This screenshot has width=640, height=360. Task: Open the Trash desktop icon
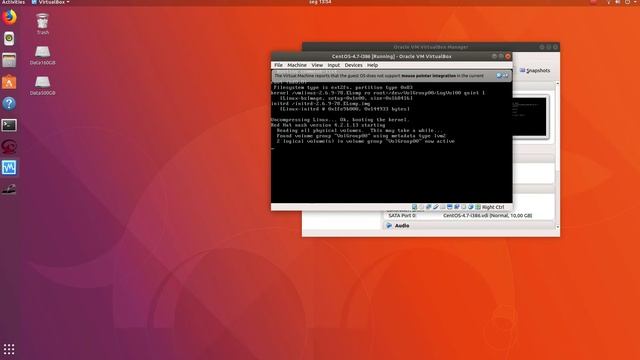42,23
